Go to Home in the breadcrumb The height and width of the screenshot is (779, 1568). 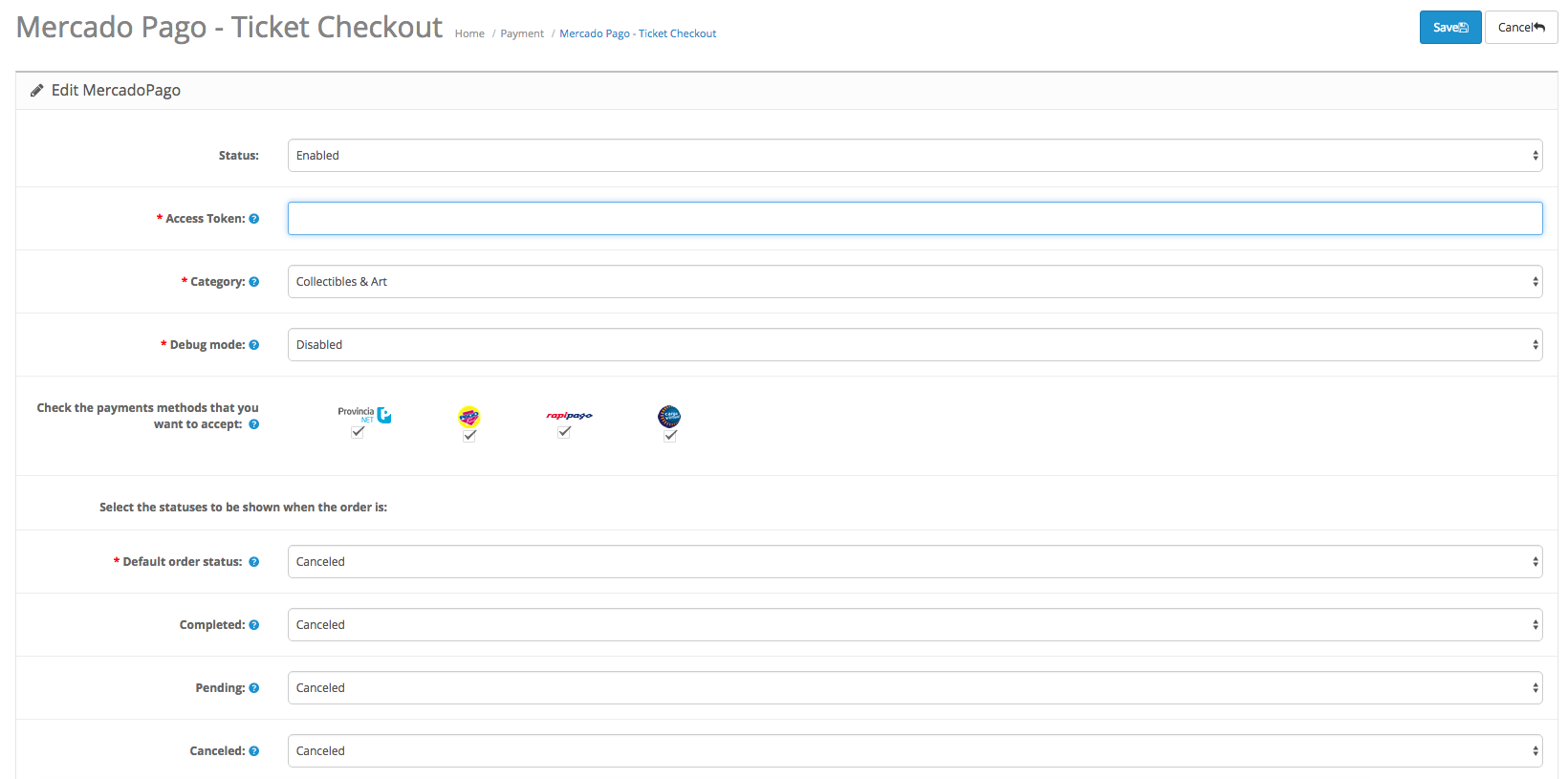click(469, 33)
